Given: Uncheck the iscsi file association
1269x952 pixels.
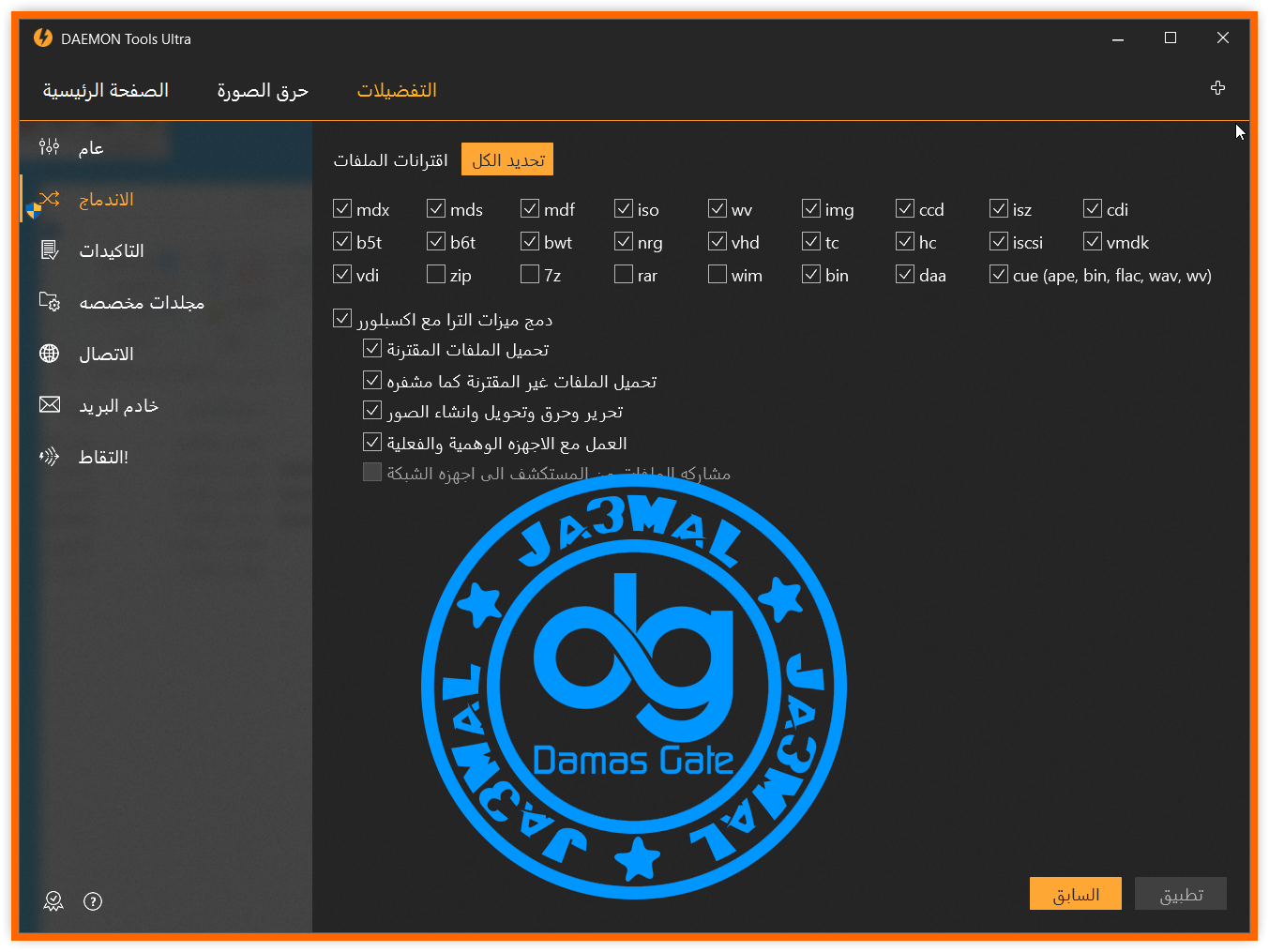Looking at the screenshot, I should tap(999, 241).
